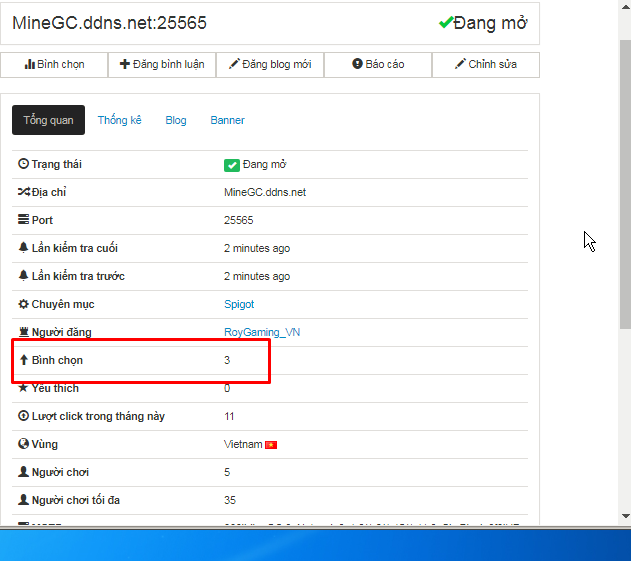Click Đăng blog mới button
The height and width of the screenshot is (561, 631).
(x=270, y=64)
